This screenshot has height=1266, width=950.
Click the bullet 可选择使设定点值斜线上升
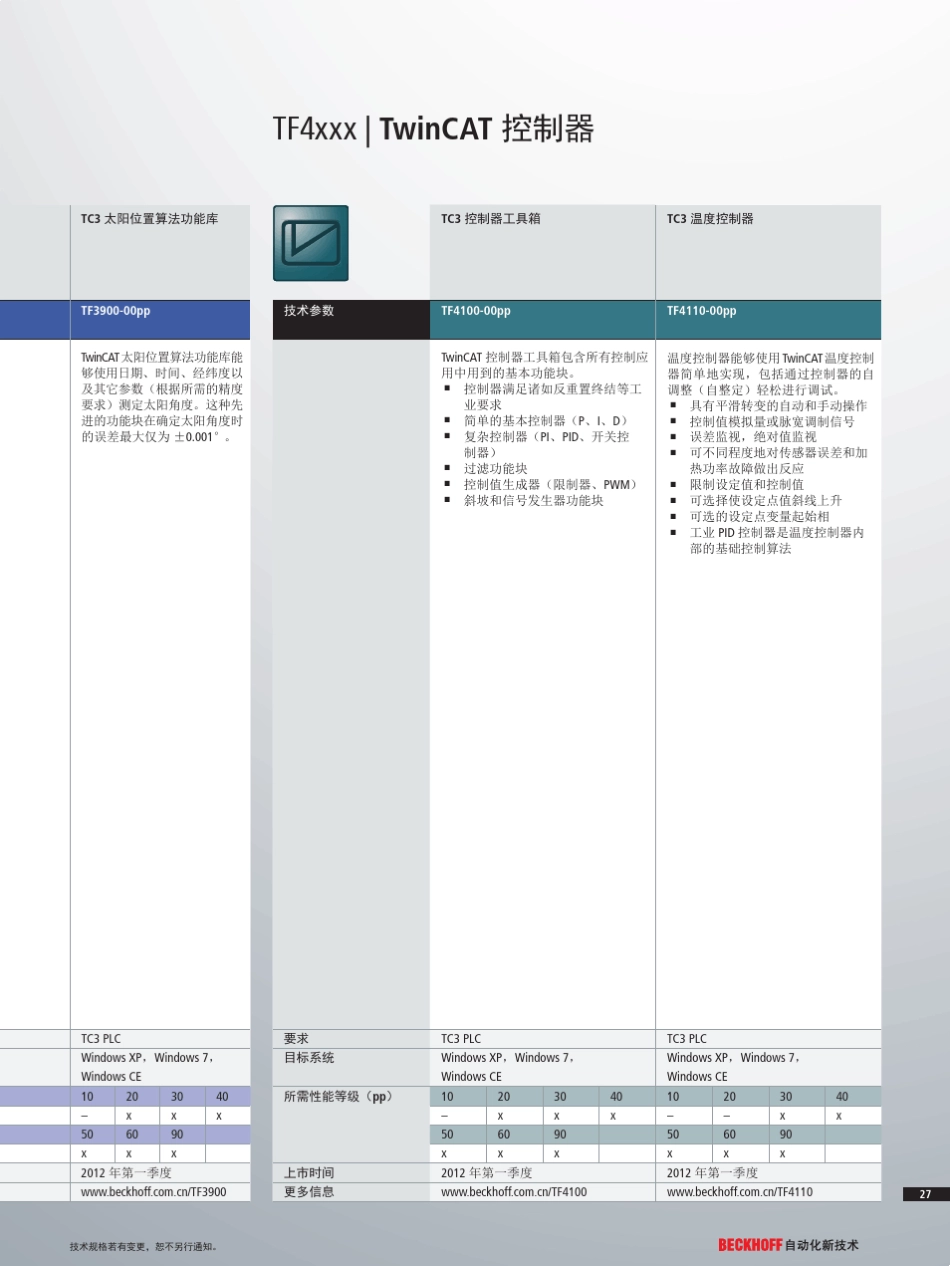click(x=766, y=500)
